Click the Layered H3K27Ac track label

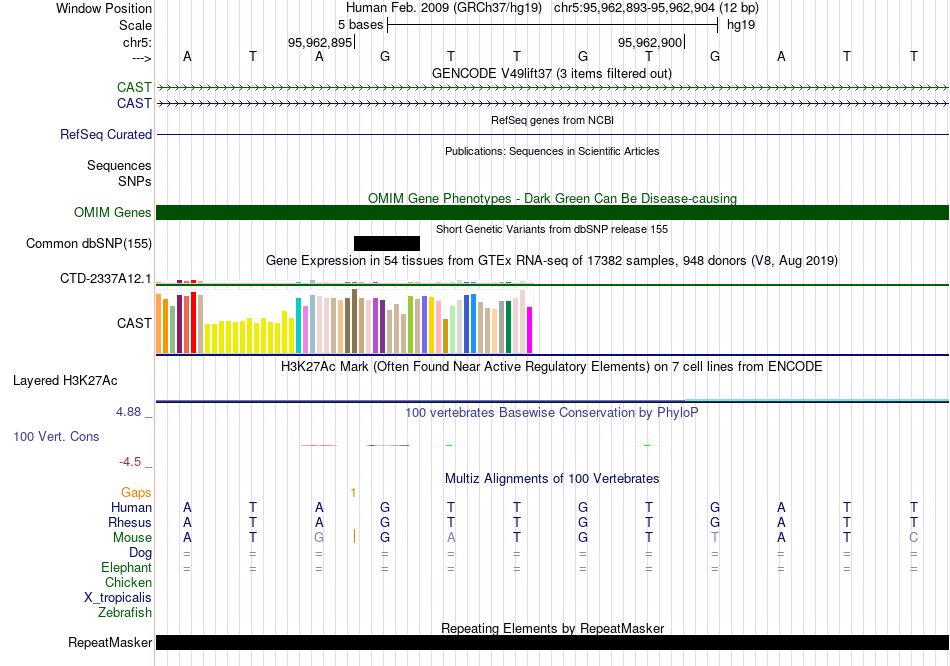65,381
